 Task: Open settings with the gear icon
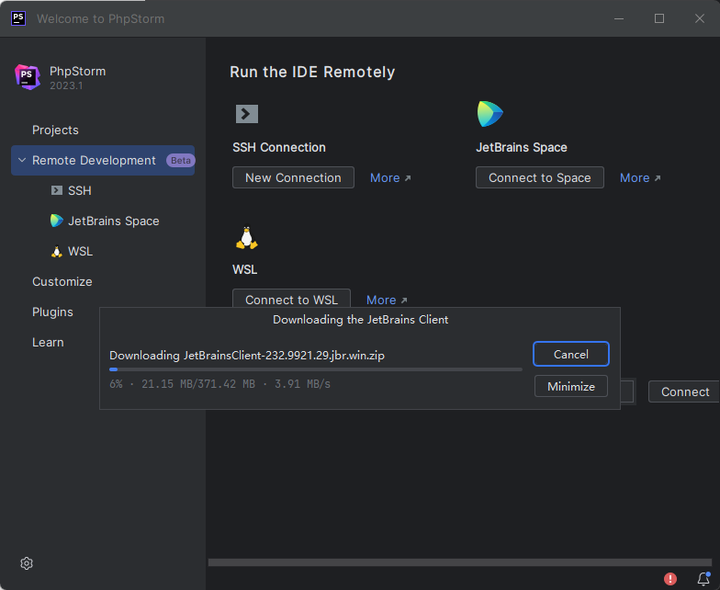tap(27, 563)
